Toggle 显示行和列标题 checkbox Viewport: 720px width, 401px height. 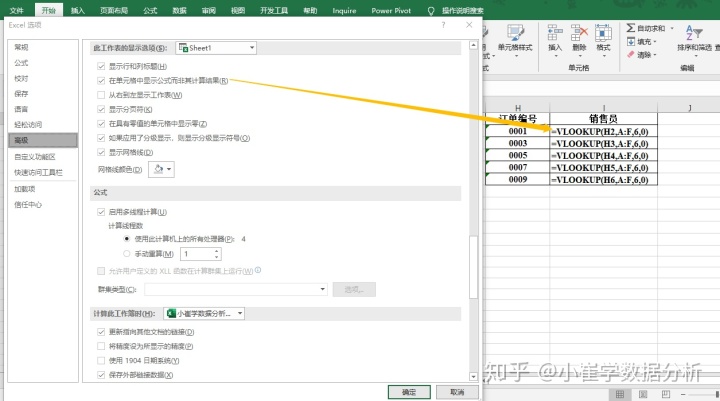[101, 67]
